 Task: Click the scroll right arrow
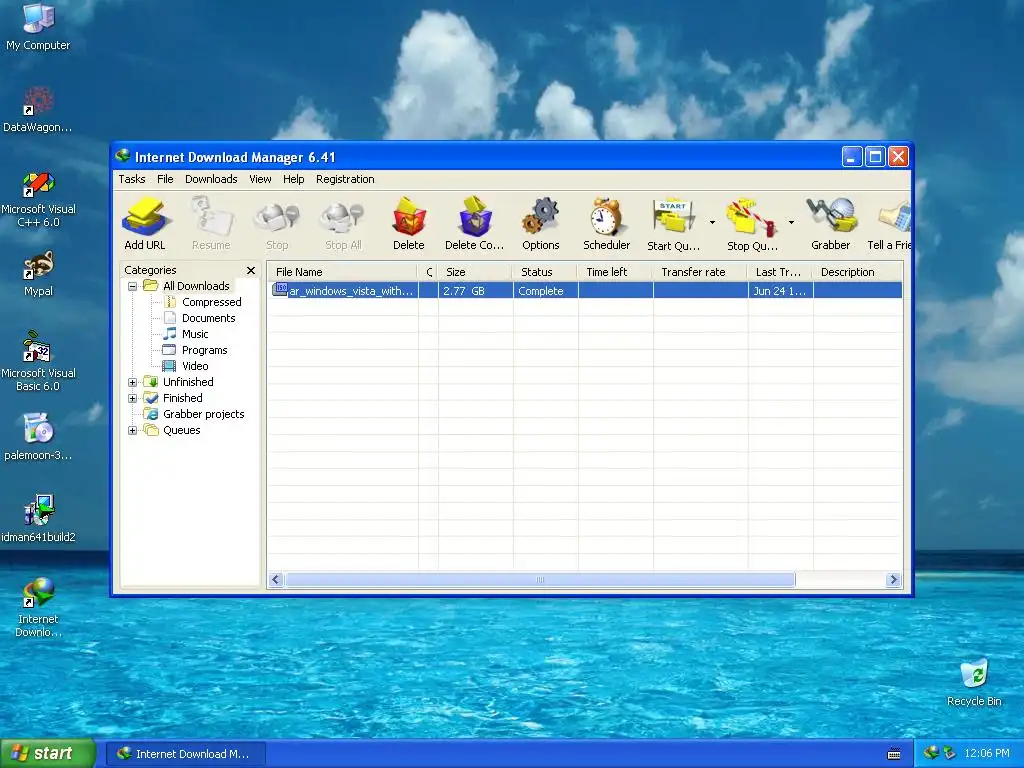tap(893, 579)
